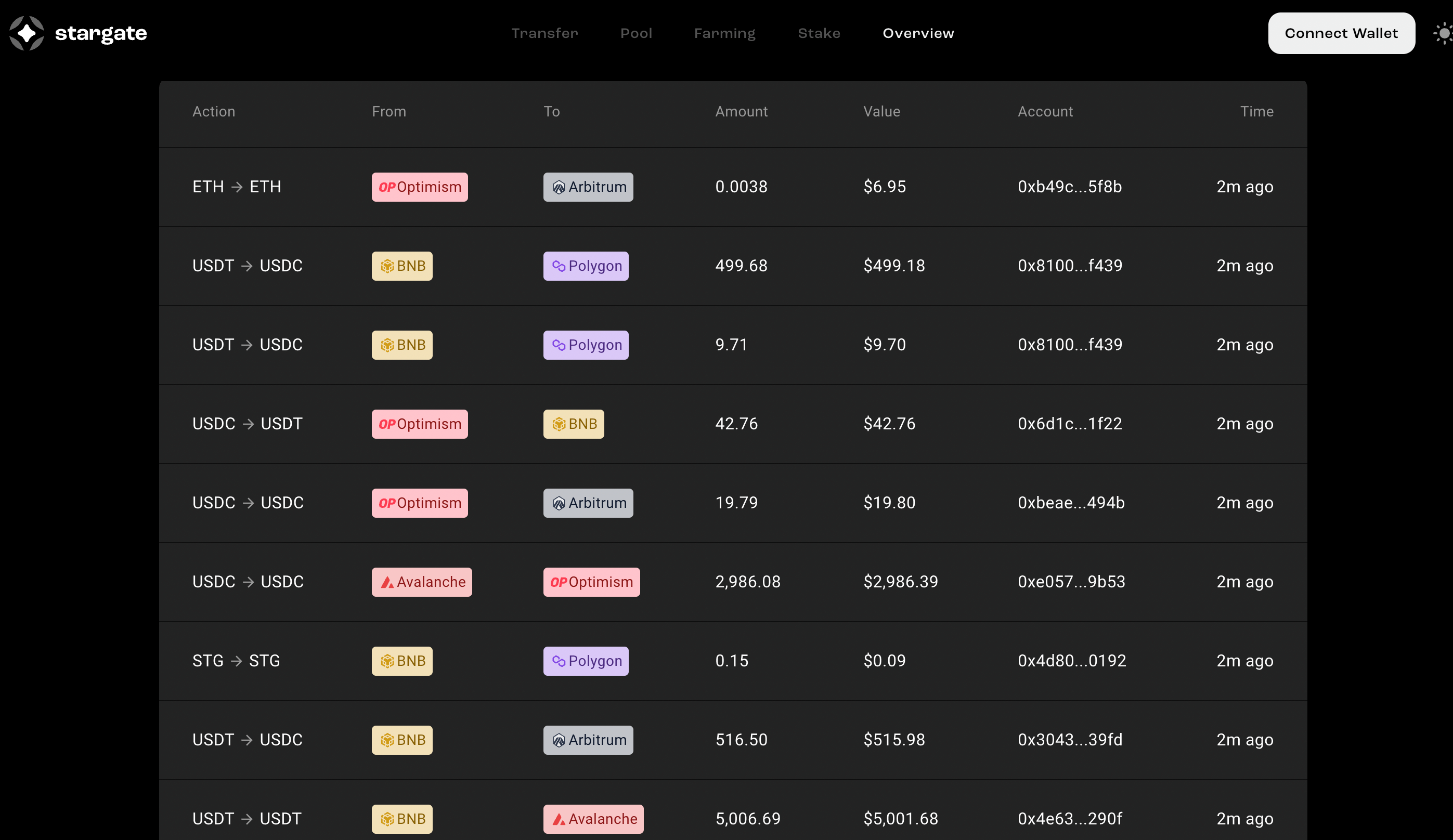Open the Transfer tab
The width and height of the screenshot is (1453, 840).
pos(544,33)
